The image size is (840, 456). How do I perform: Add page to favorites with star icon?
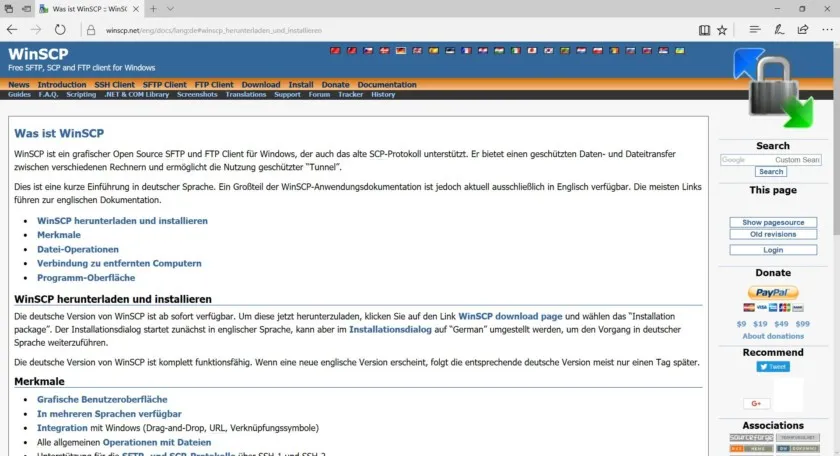tap(722, 30)
